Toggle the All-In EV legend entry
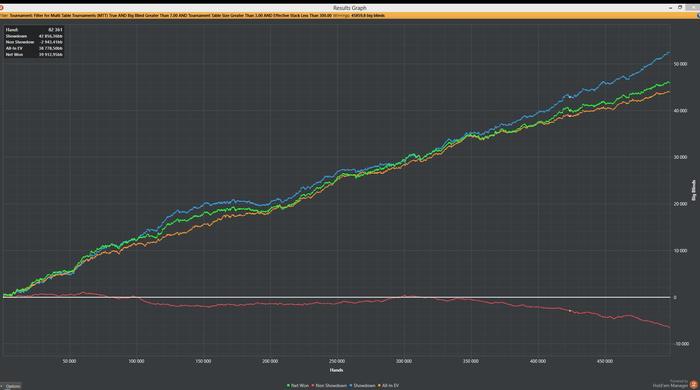Screen dimensions: 700x390 [389, 386]
